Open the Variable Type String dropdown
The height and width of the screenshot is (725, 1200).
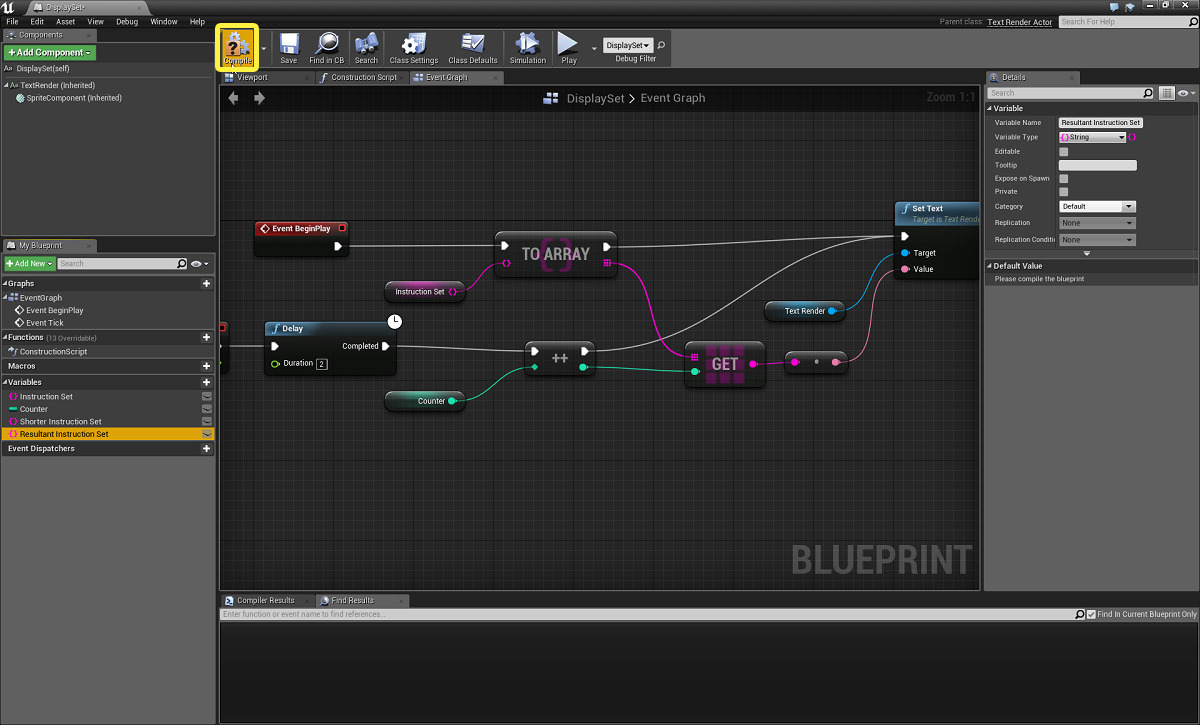[1092, 137]
